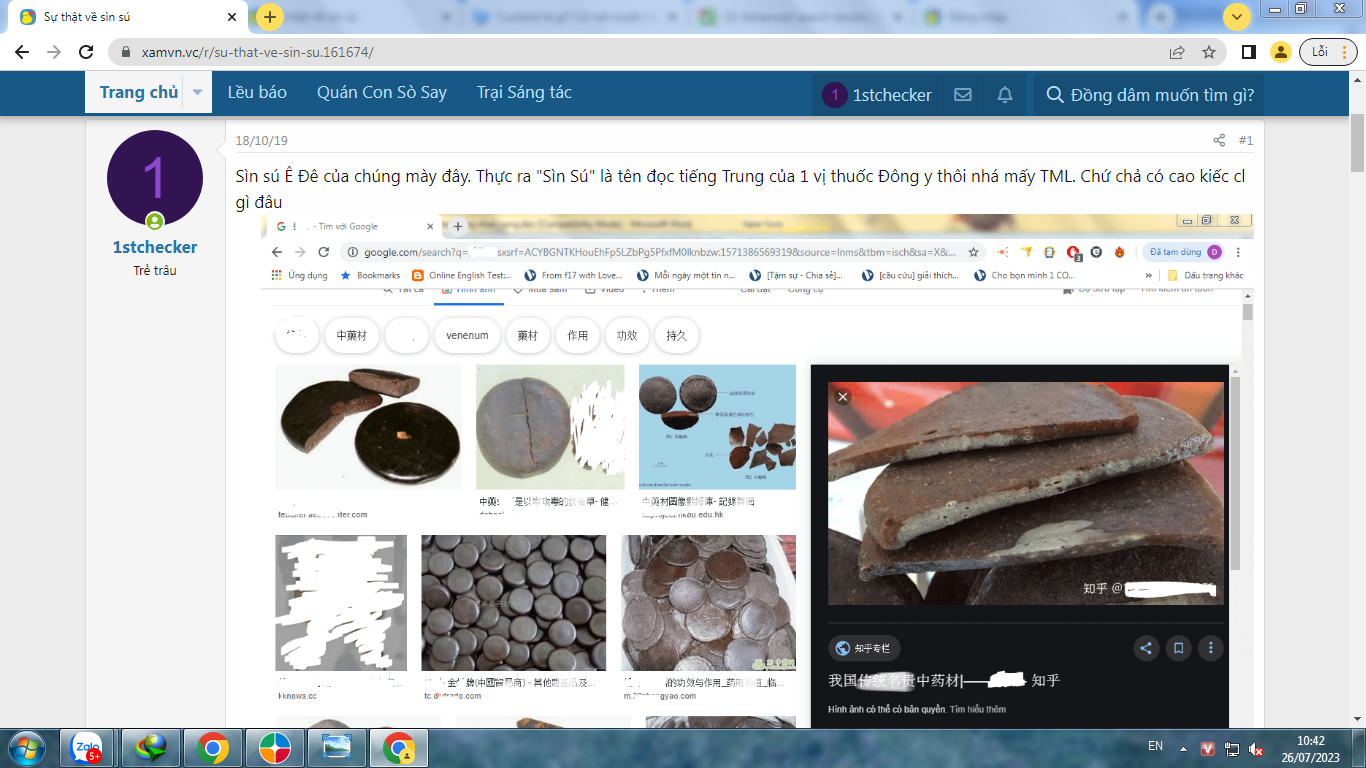1366x768 pixels.
Task: Open the new tab plus button
Action: pyautogui.click(x=269, y=17)
